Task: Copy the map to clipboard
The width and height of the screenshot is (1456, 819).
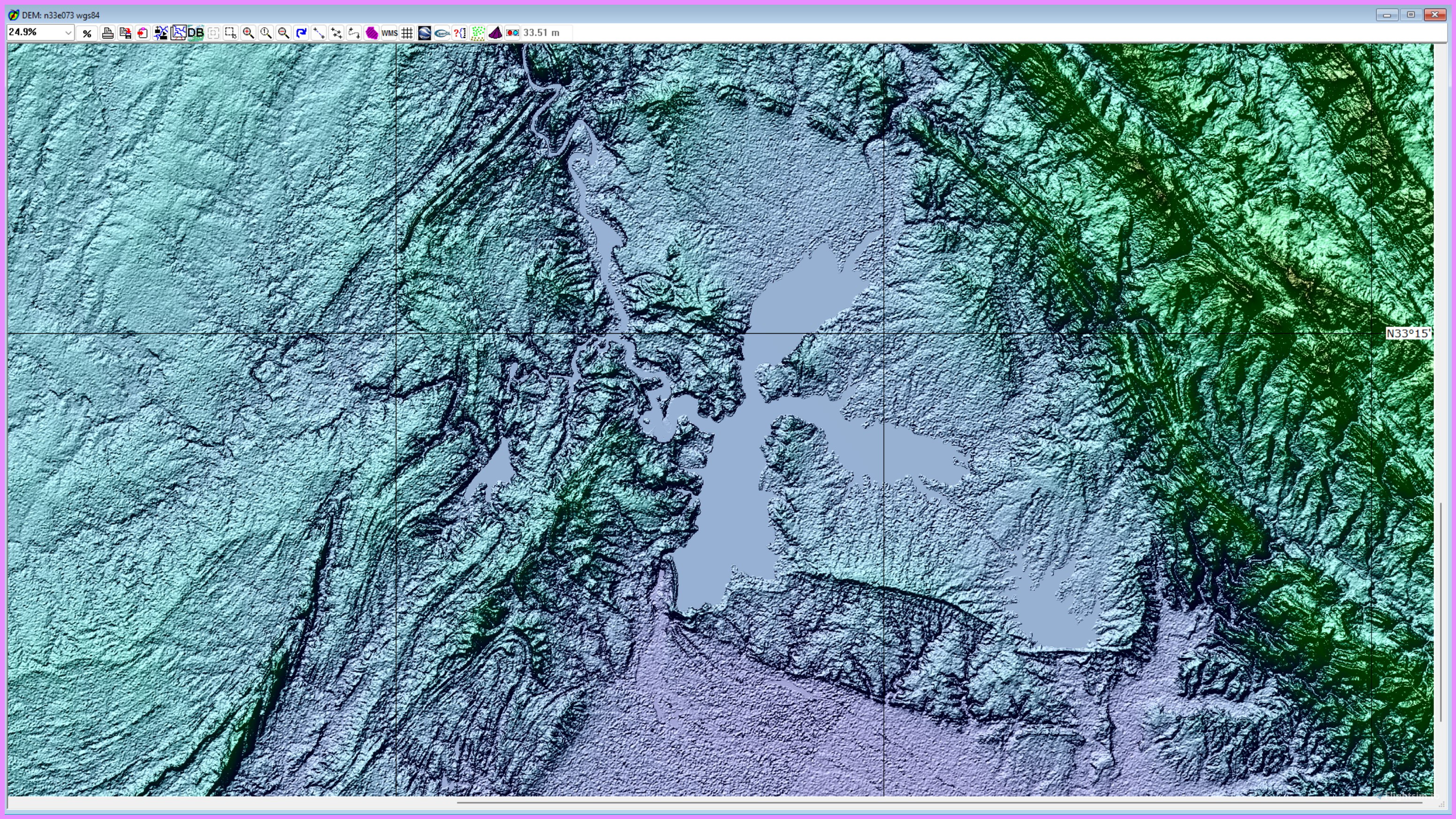Action: click(x=143, y=33)
